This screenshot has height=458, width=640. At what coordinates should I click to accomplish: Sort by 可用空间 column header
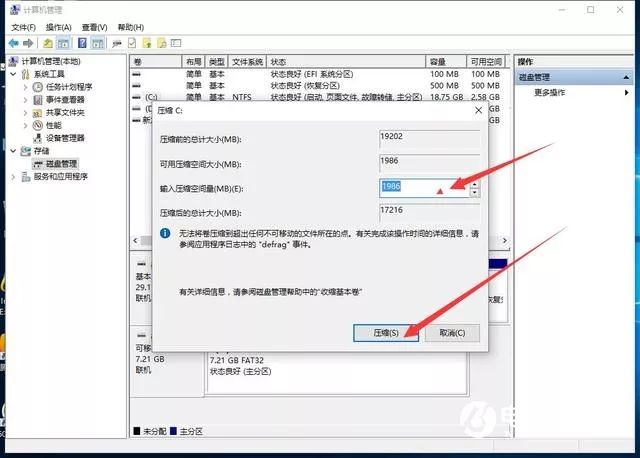[x=486, y=62]
